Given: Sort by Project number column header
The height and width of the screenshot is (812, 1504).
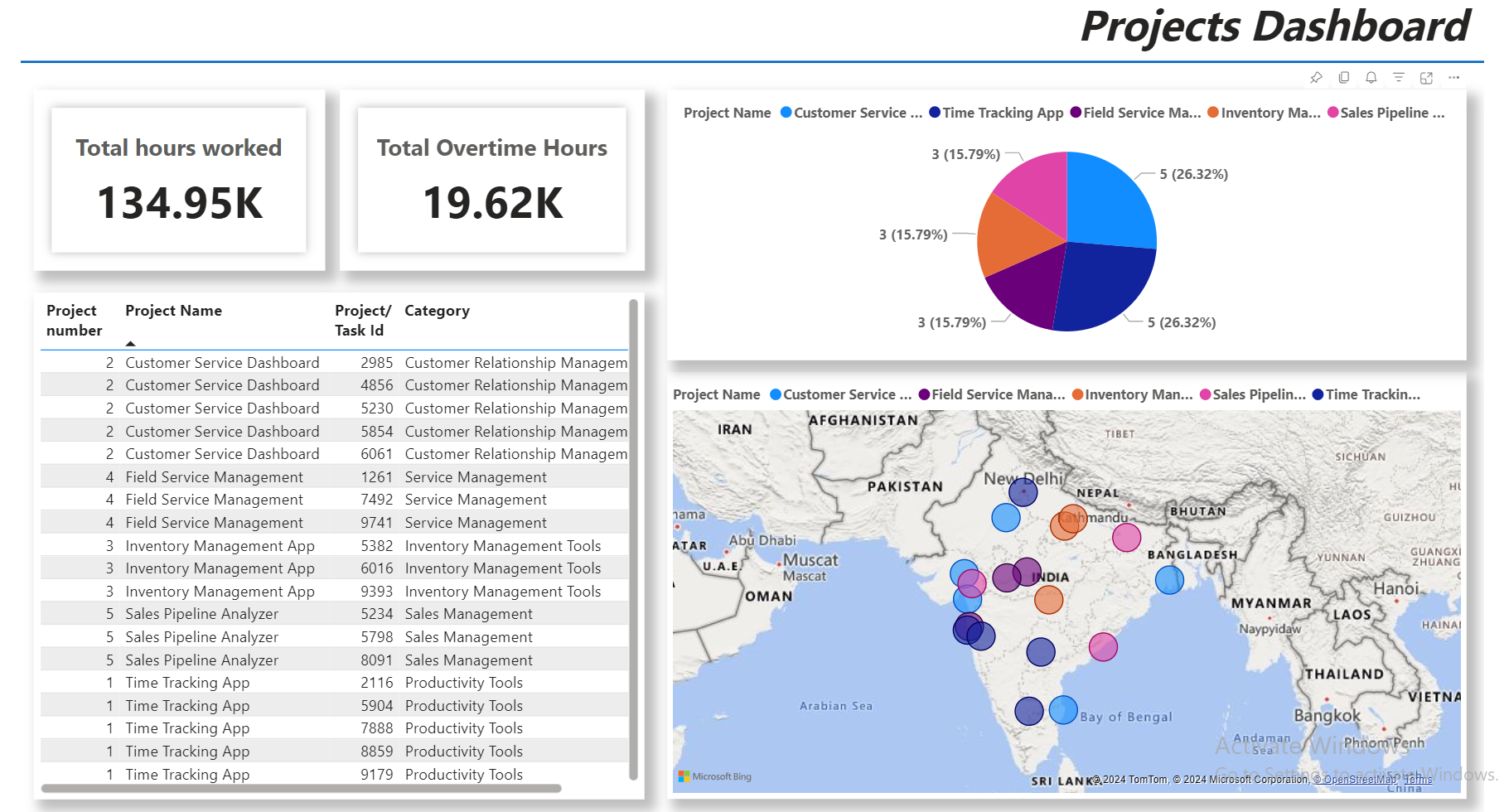Looking at the screenshot, I should click(74, 321).
